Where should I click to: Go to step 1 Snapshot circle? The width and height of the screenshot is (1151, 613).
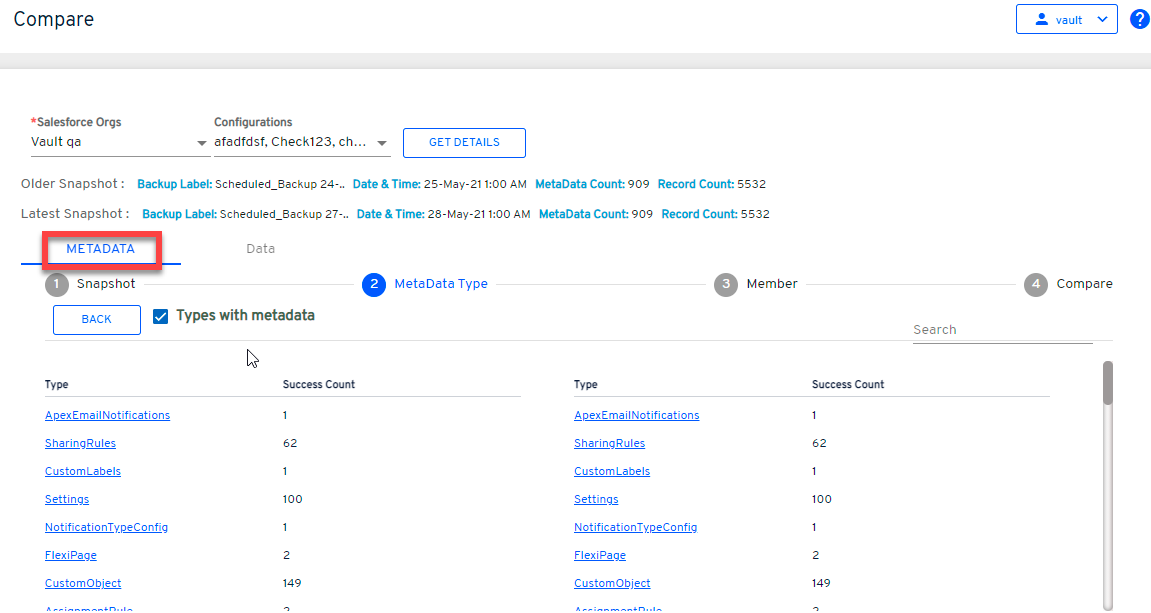57,284
